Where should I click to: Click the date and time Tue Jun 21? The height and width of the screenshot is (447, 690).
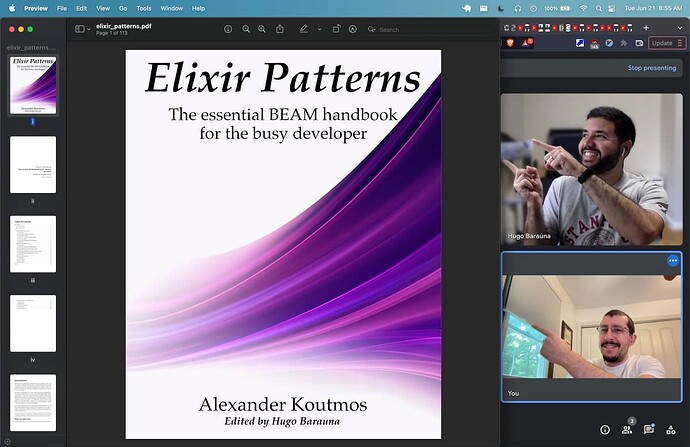[653, 8]
